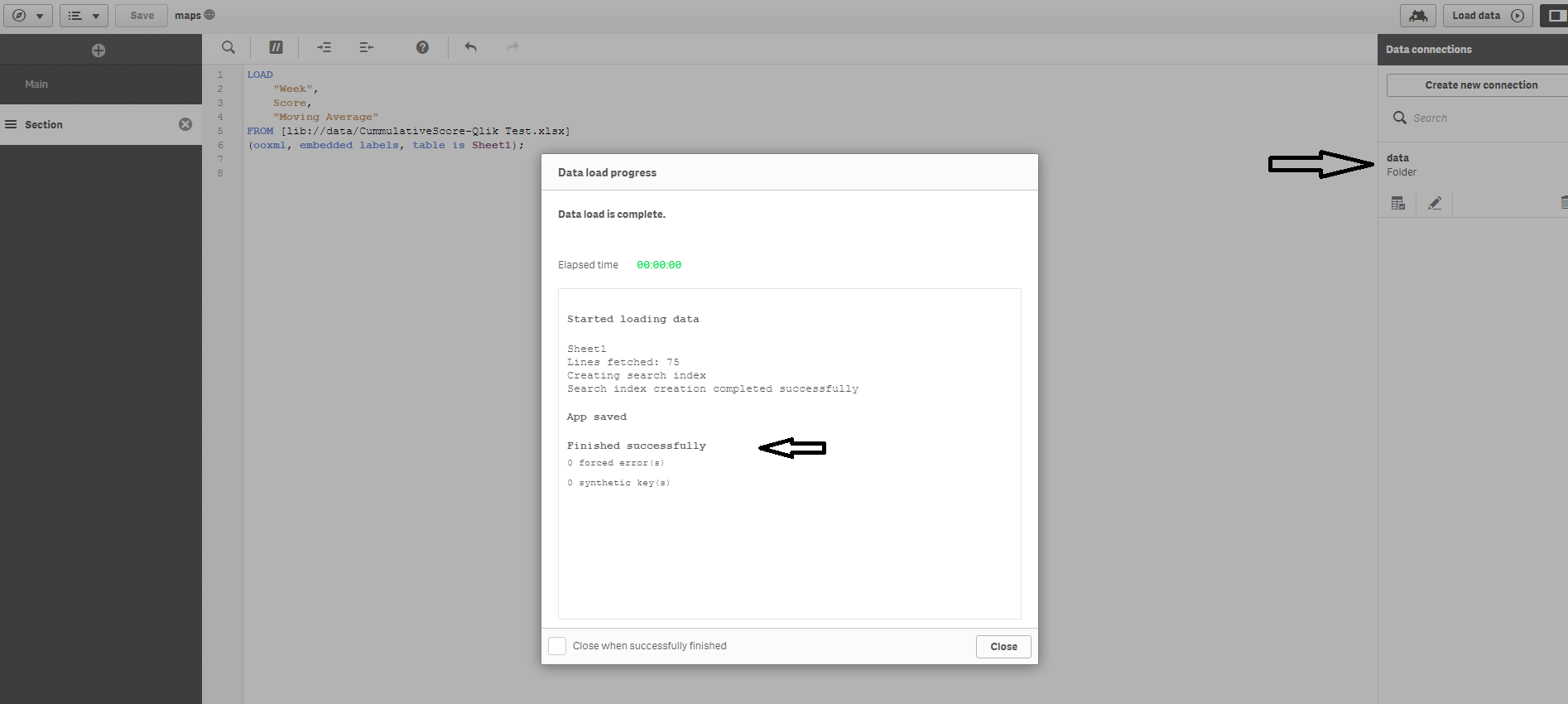Click "Moving Average" field in script
1568x704 pixels.
325,117
